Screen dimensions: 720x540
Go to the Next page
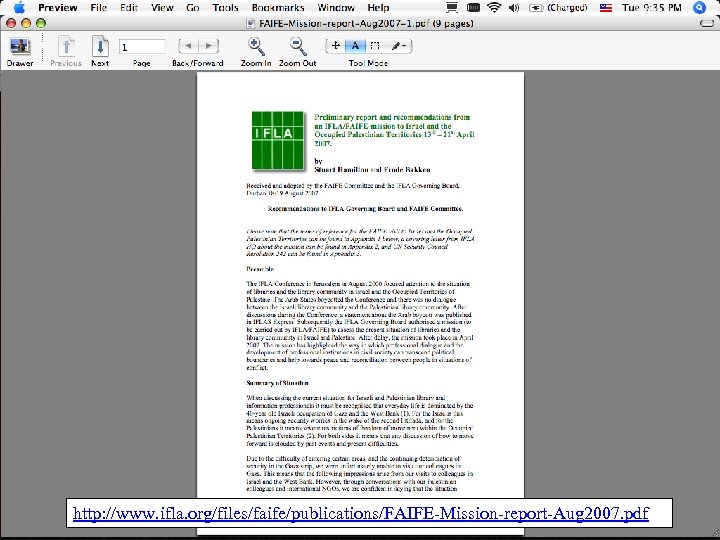[x=100, y=46]
